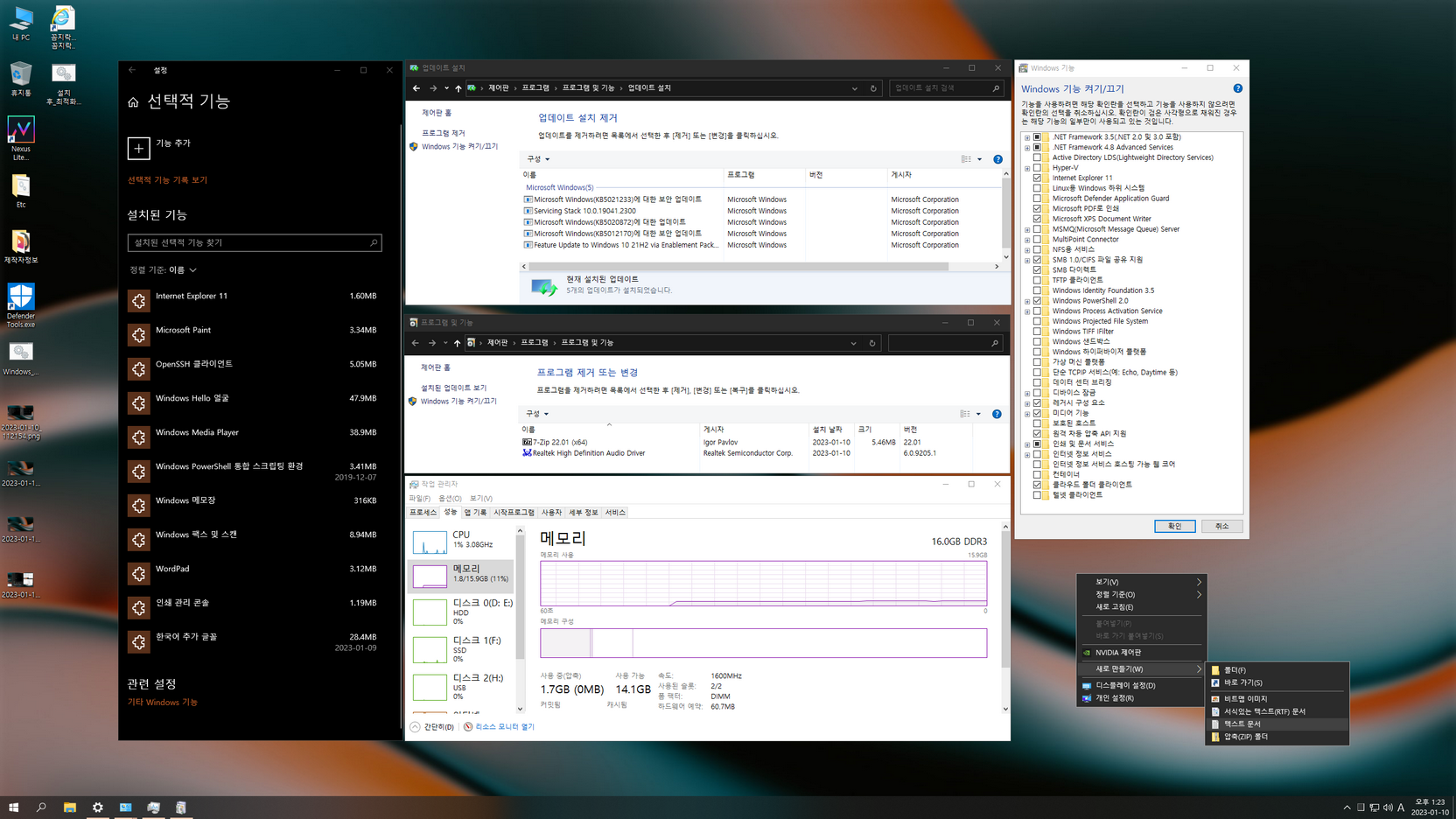Screen dimensions: 1456x819
Task: Click 취소 button in Windows 기능
Action: tap(1222, 526)
